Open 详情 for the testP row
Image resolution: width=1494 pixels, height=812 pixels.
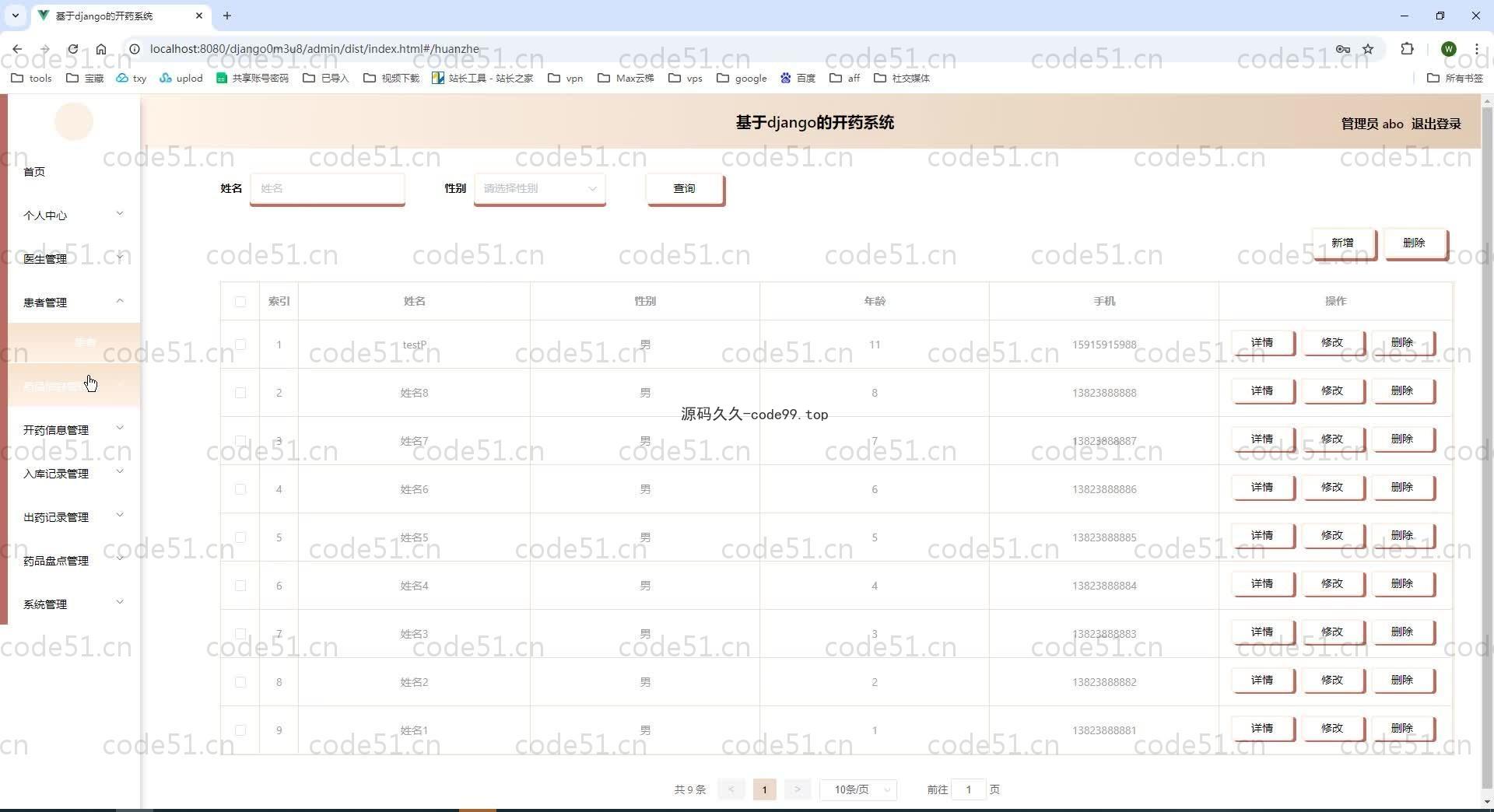click(x=1262, y=343)
